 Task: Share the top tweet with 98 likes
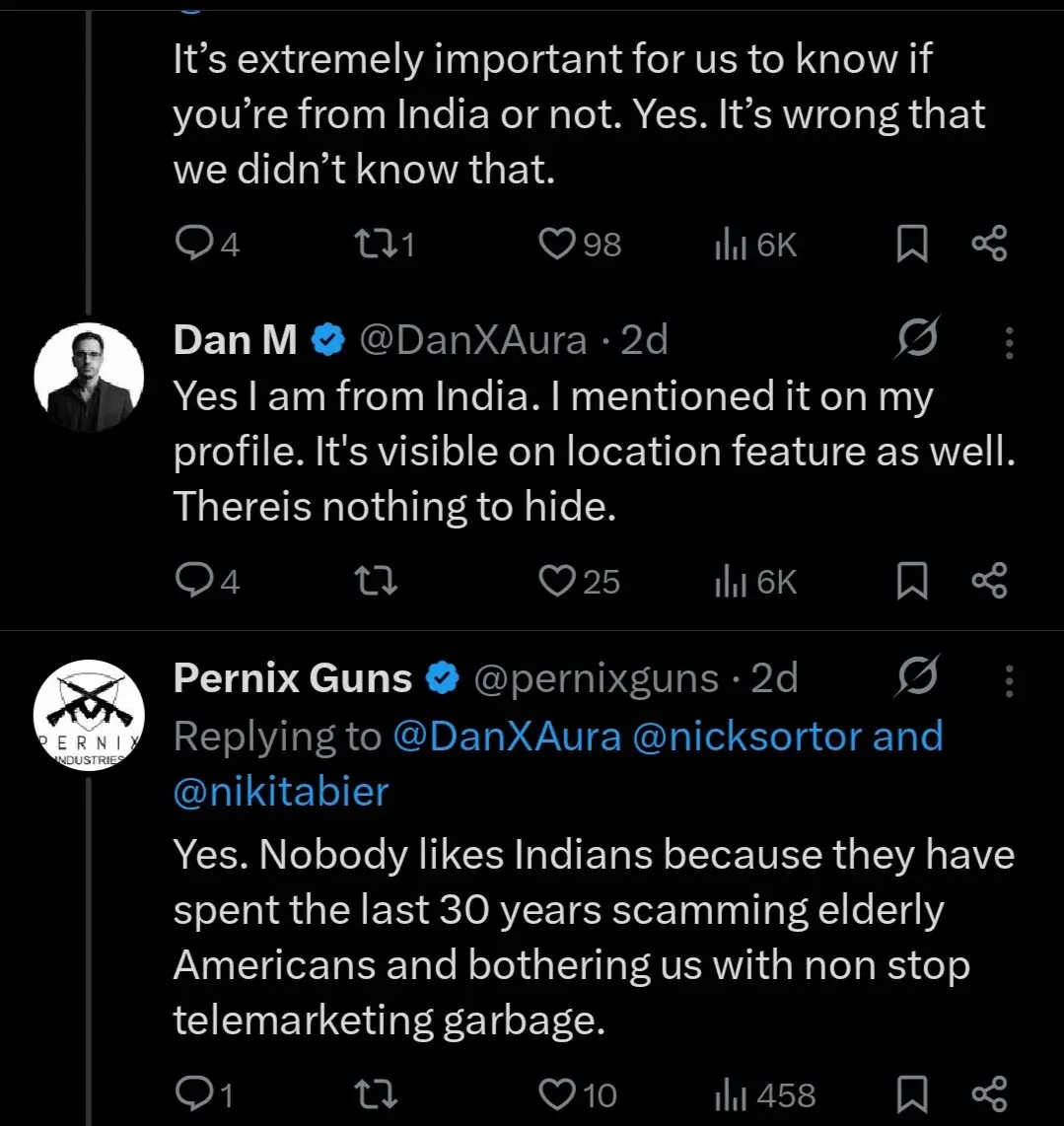(989, 245)
